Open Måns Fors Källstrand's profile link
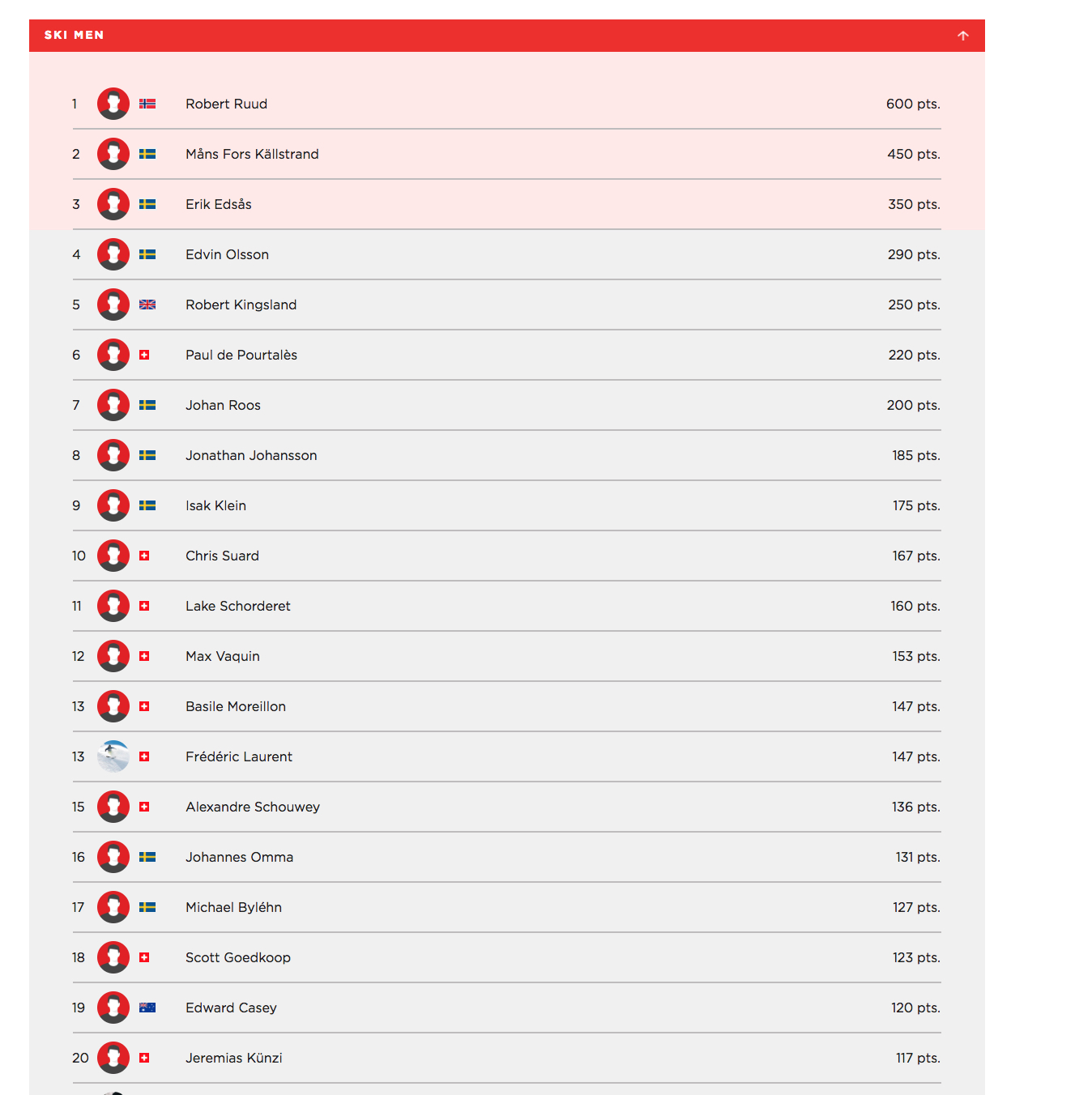Viewport: 1092px width, 1095px height. pyautogui.click(x=252, y=154)
